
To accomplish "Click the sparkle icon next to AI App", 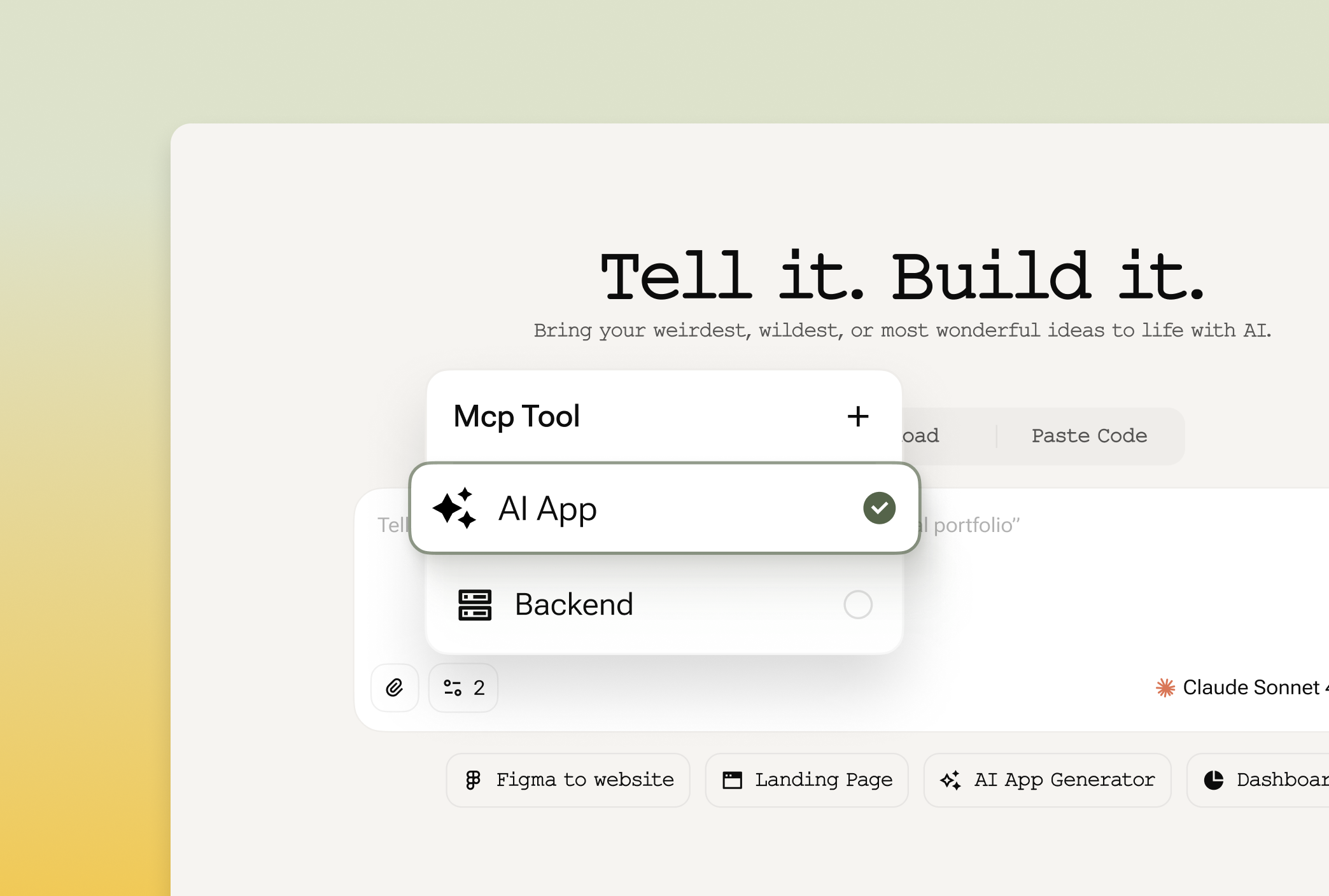I will tap(454, 508).
